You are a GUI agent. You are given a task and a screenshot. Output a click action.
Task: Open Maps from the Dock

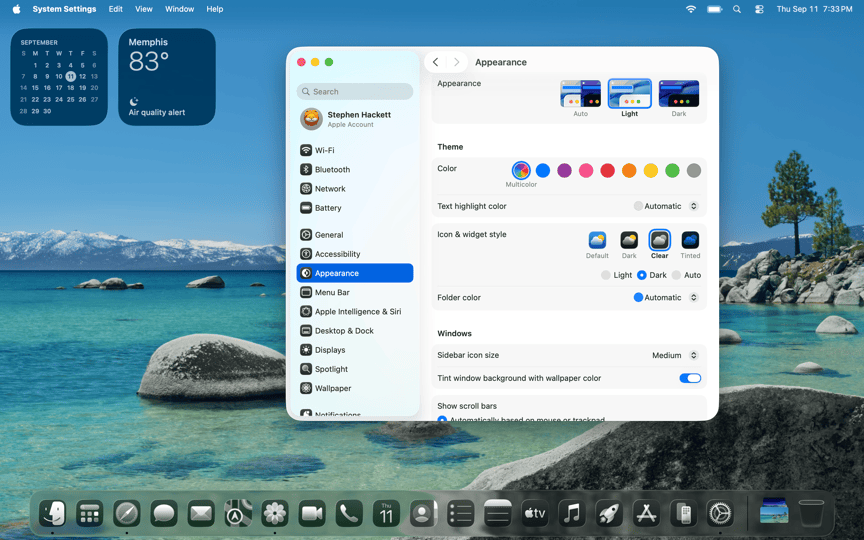point(238,514)
